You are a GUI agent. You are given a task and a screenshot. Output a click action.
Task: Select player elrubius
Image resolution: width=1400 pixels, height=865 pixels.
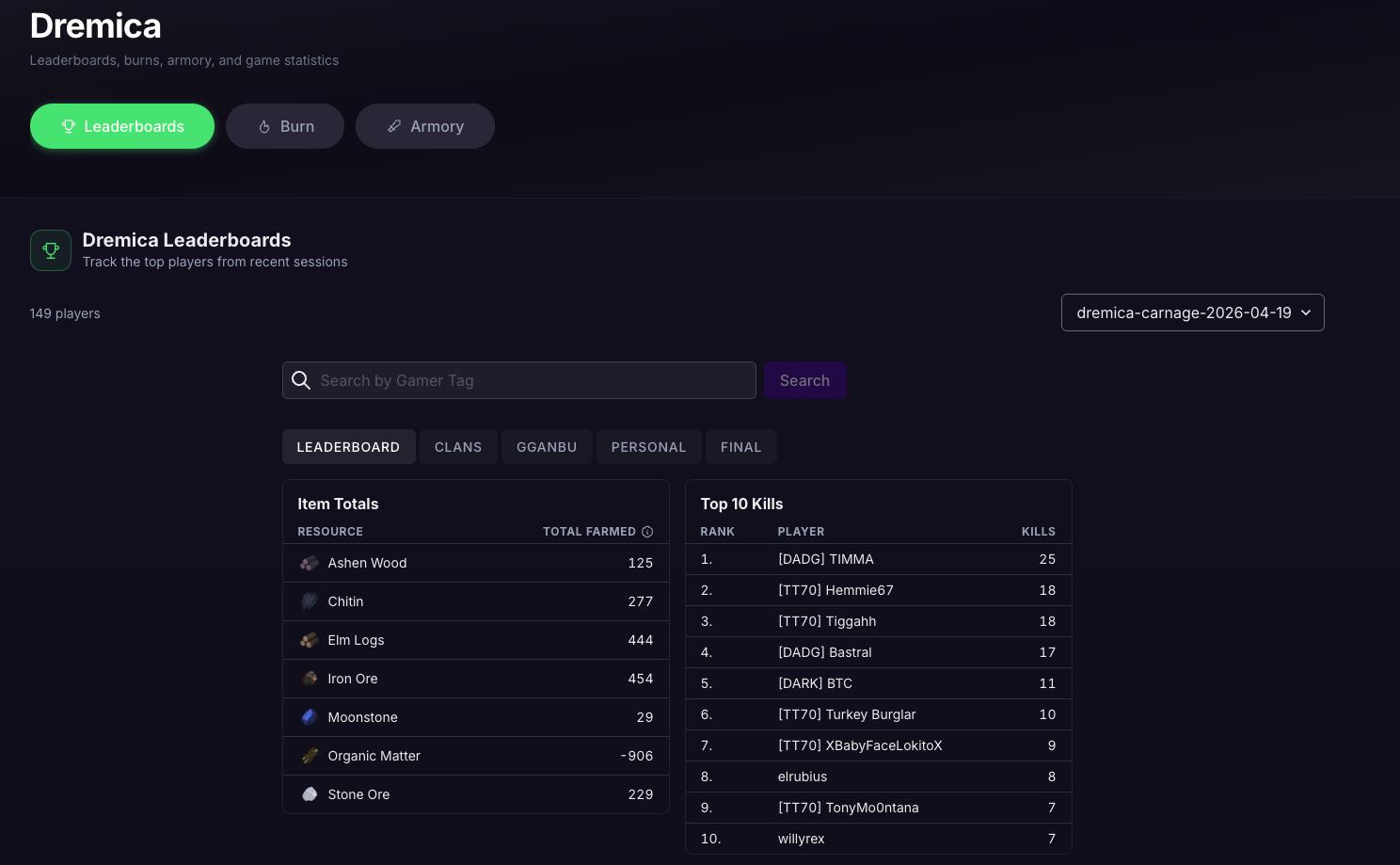point(803,777)
